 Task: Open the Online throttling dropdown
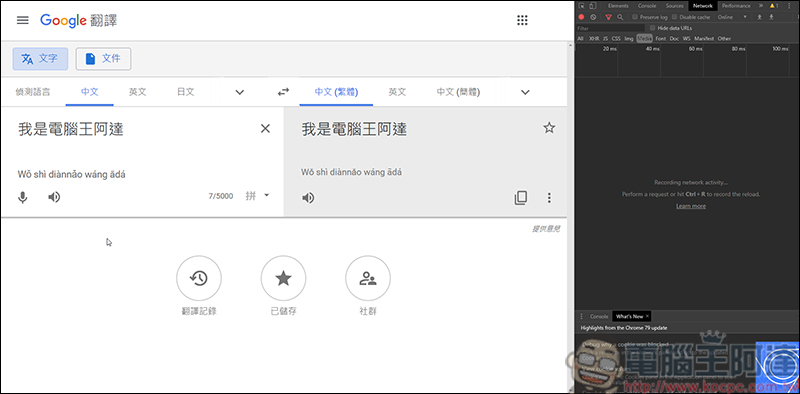click(733, 17)
